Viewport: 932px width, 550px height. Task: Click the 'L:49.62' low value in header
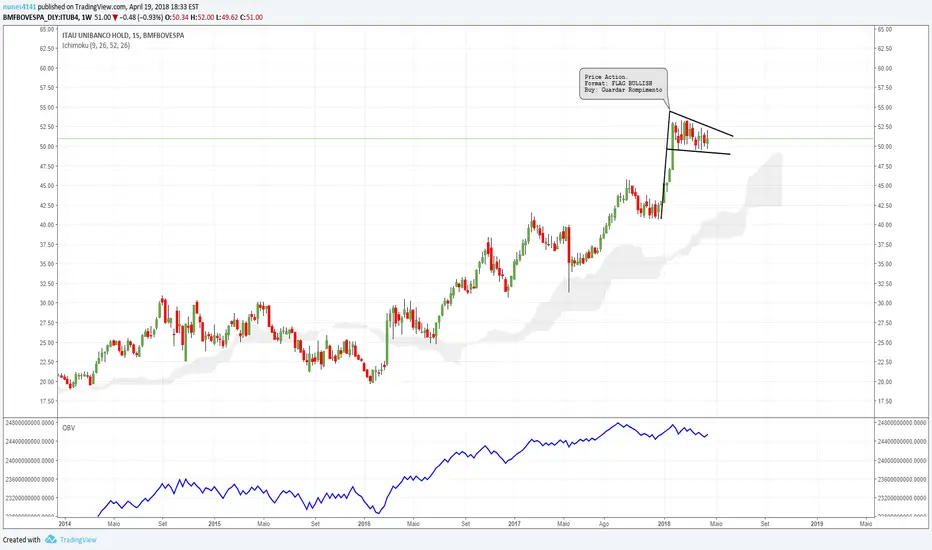coord(227,17)
